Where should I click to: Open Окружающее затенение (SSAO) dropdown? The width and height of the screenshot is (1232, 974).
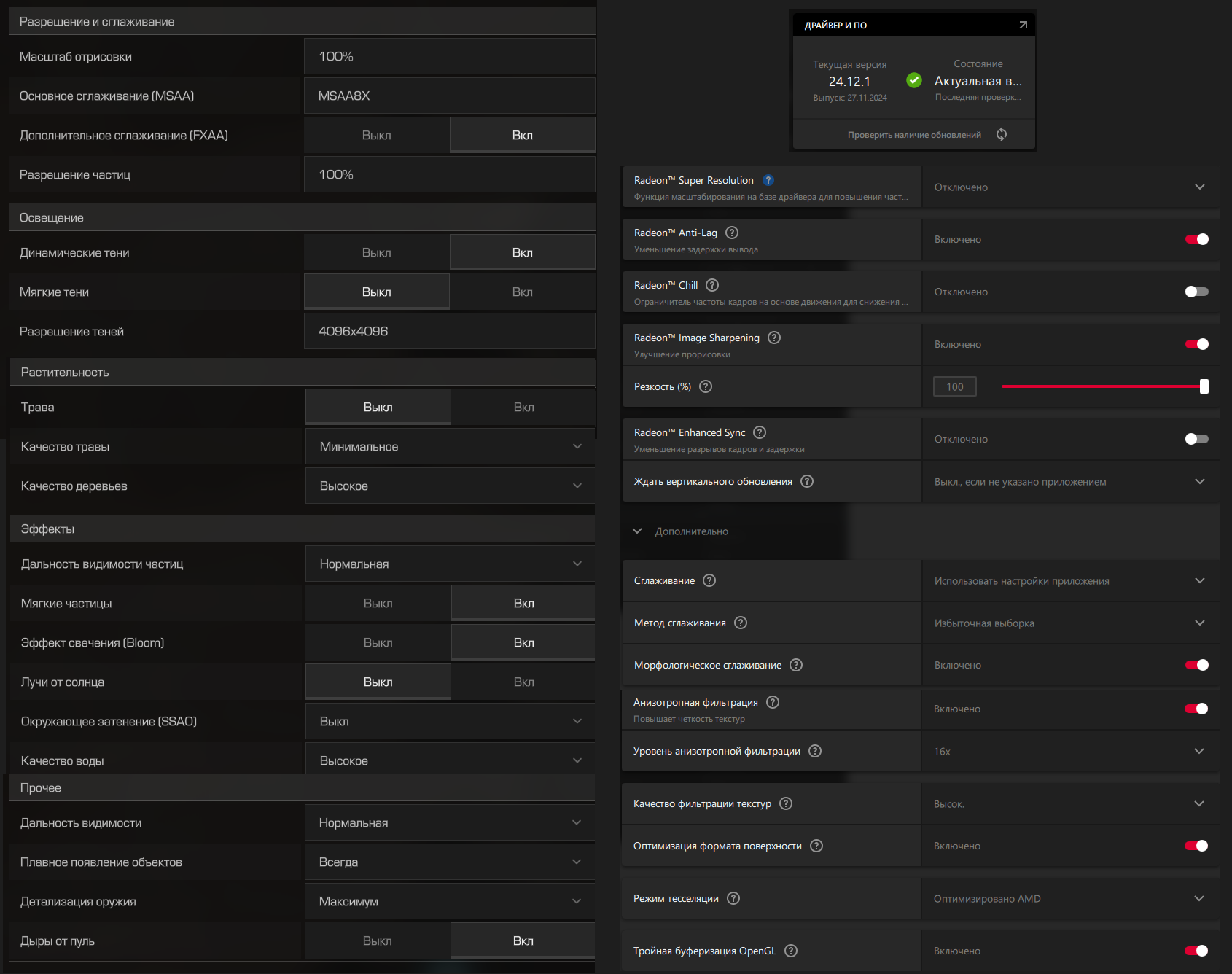pyautogui.click(x=450, y=721)
